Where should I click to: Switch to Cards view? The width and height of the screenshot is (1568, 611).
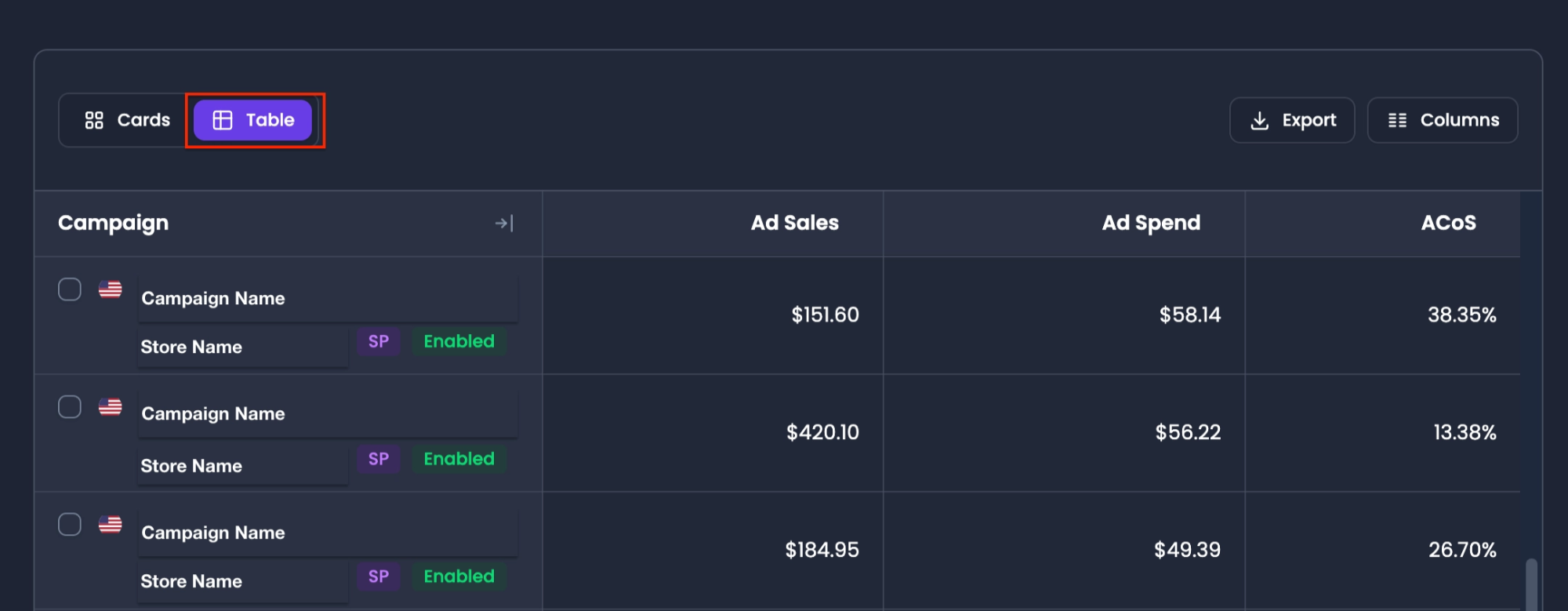point(127,120)
